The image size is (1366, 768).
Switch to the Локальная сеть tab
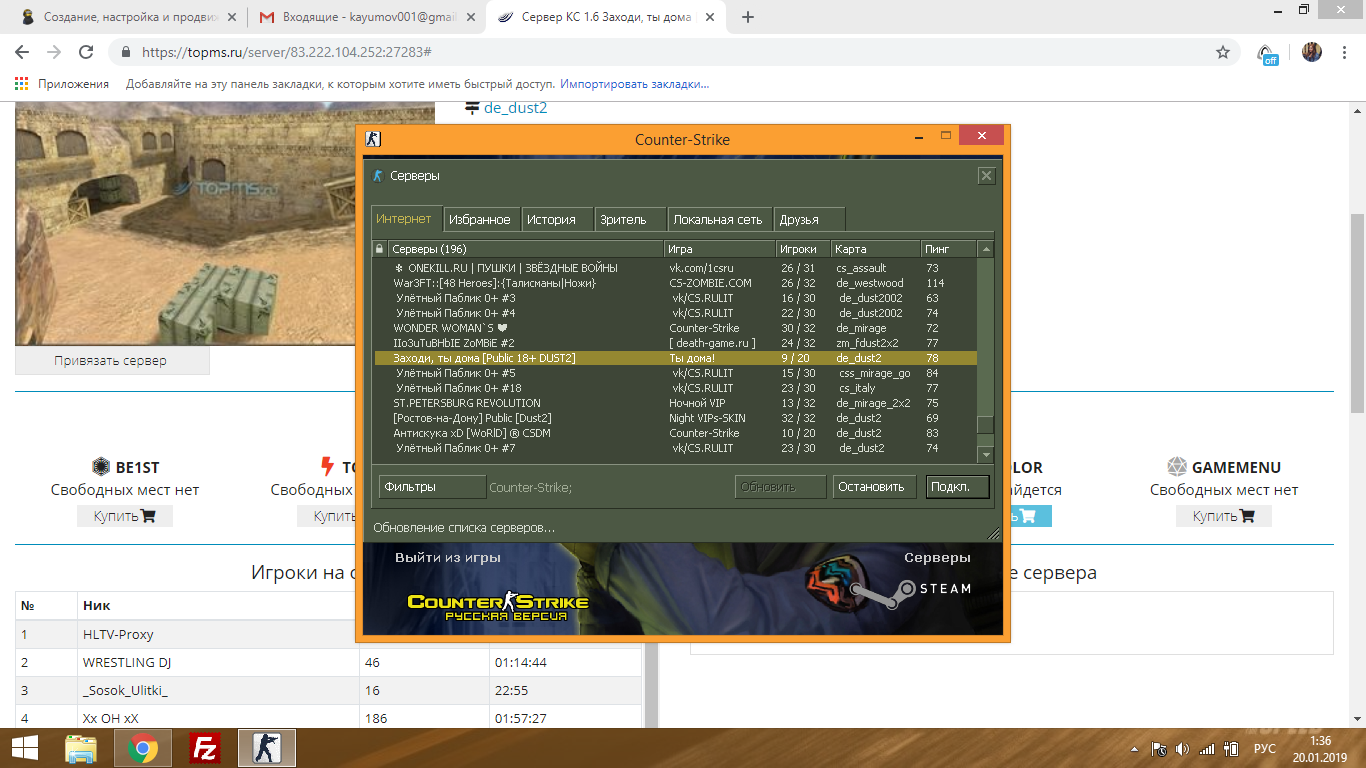(x=718, y=219)
